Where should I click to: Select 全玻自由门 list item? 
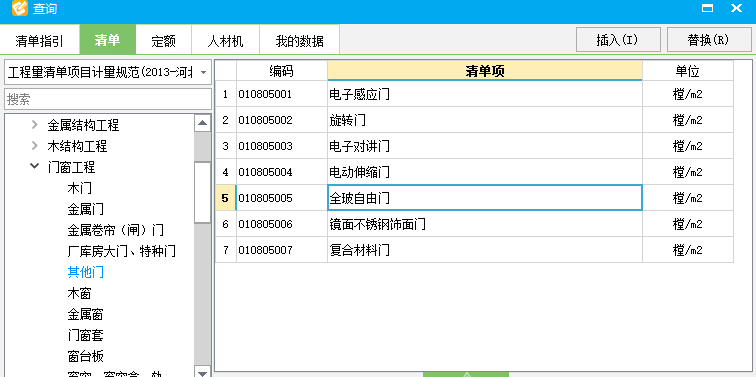pos(485,198)
